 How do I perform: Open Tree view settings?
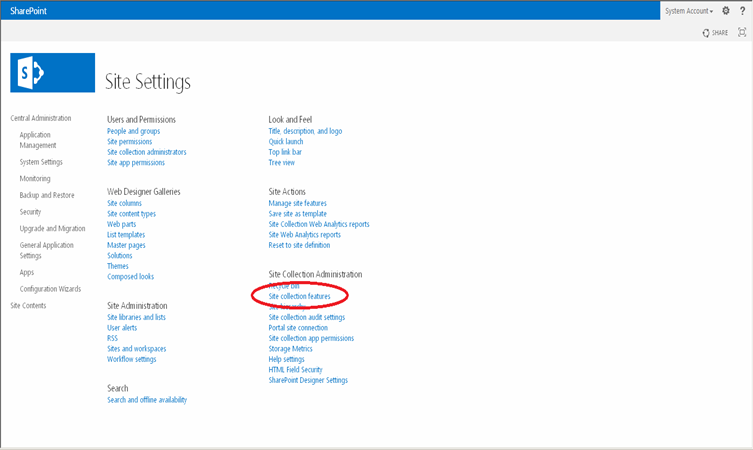click(x=281, y=163)
